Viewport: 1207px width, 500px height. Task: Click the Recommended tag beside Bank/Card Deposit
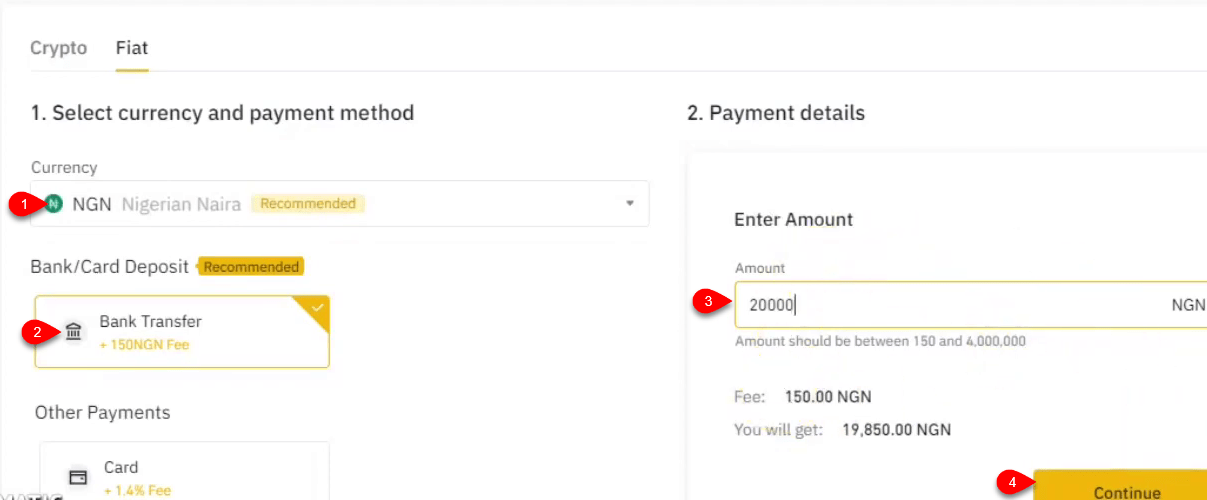[x=251, y=267]
